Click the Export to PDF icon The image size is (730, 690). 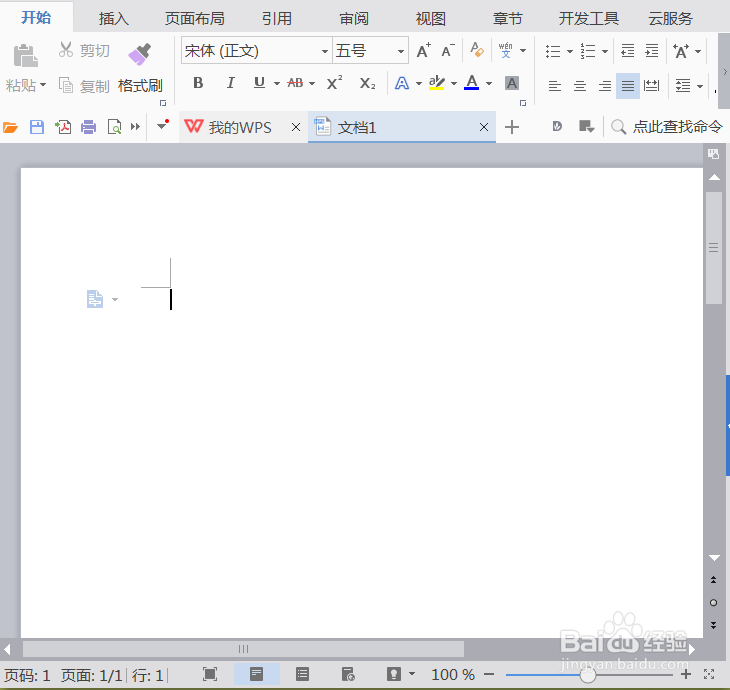coord(63,127)
